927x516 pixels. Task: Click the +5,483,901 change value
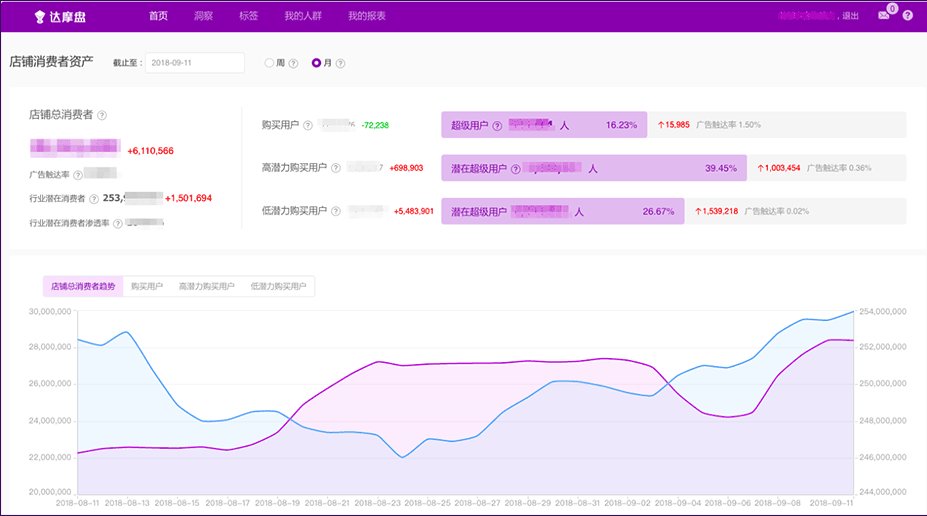click(414, 211)
